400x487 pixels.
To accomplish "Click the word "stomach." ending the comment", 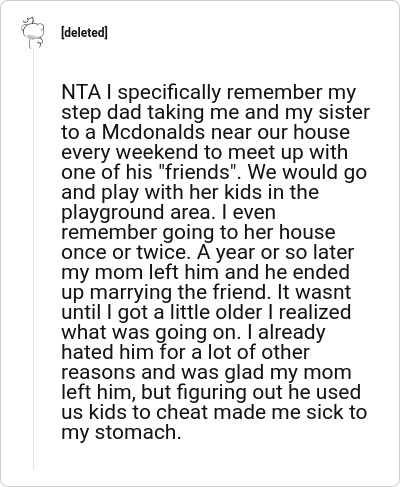I will 138,432.
